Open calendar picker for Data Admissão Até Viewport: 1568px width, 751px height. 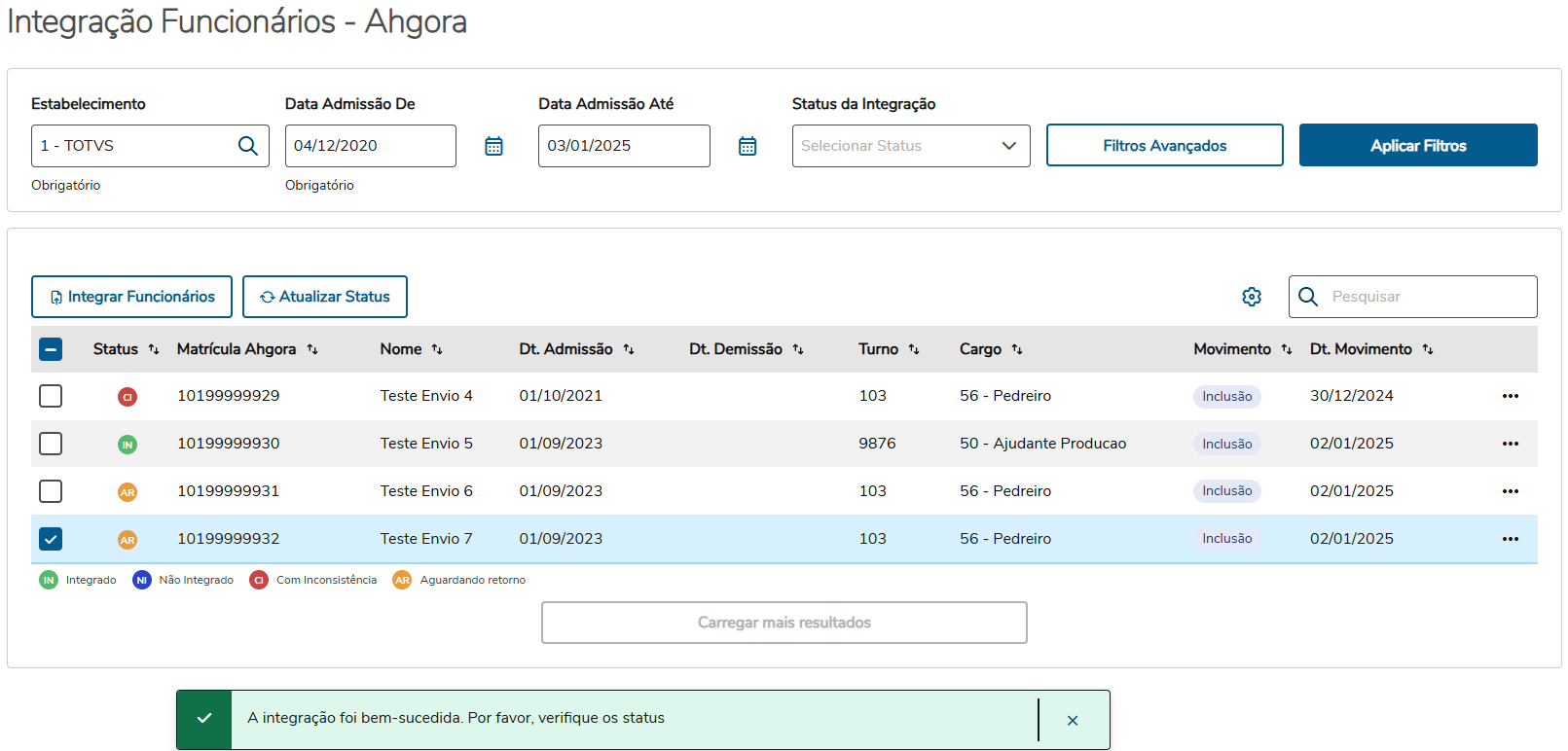[748, 146]
